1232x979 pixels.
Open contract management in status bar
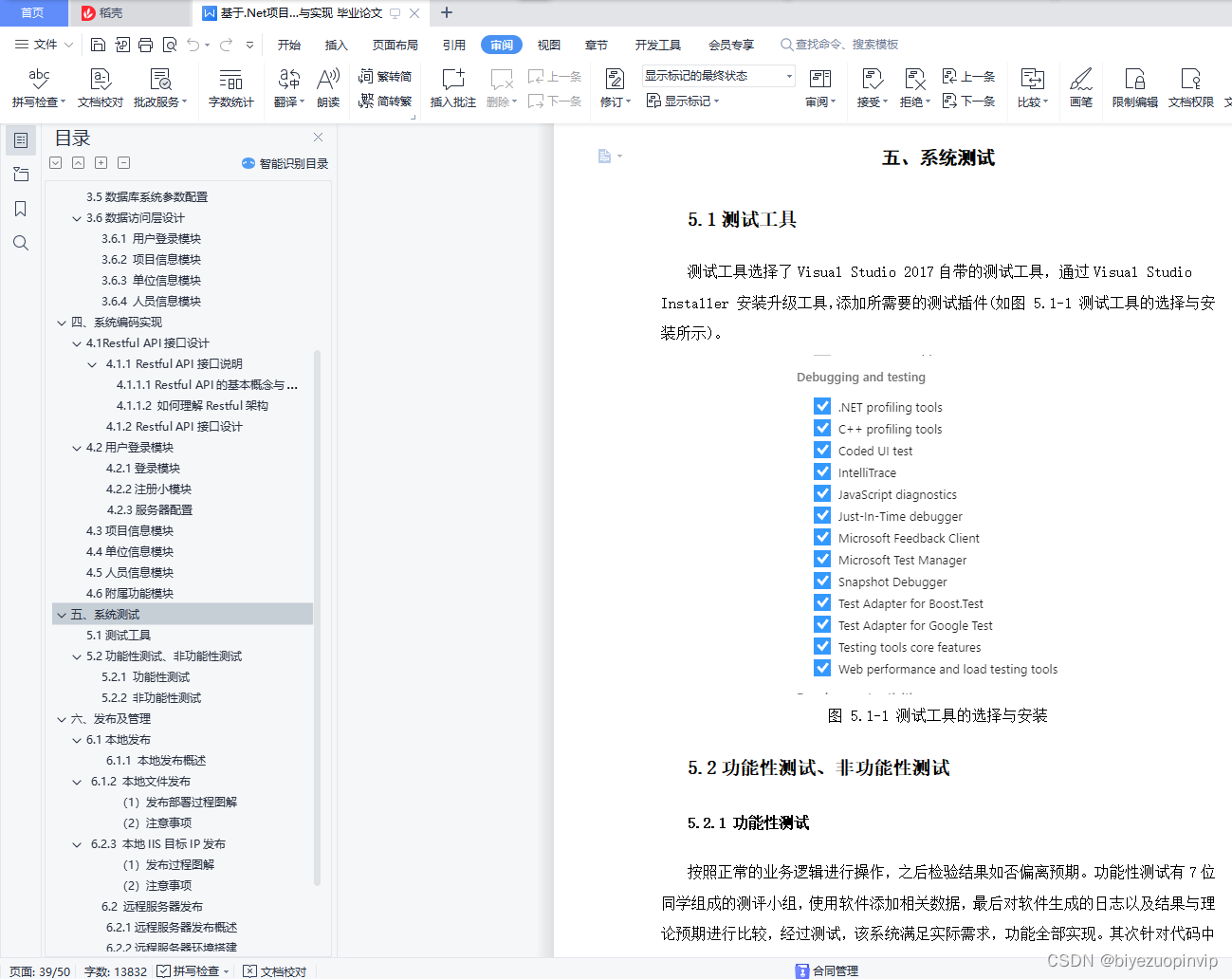[827, 970]
